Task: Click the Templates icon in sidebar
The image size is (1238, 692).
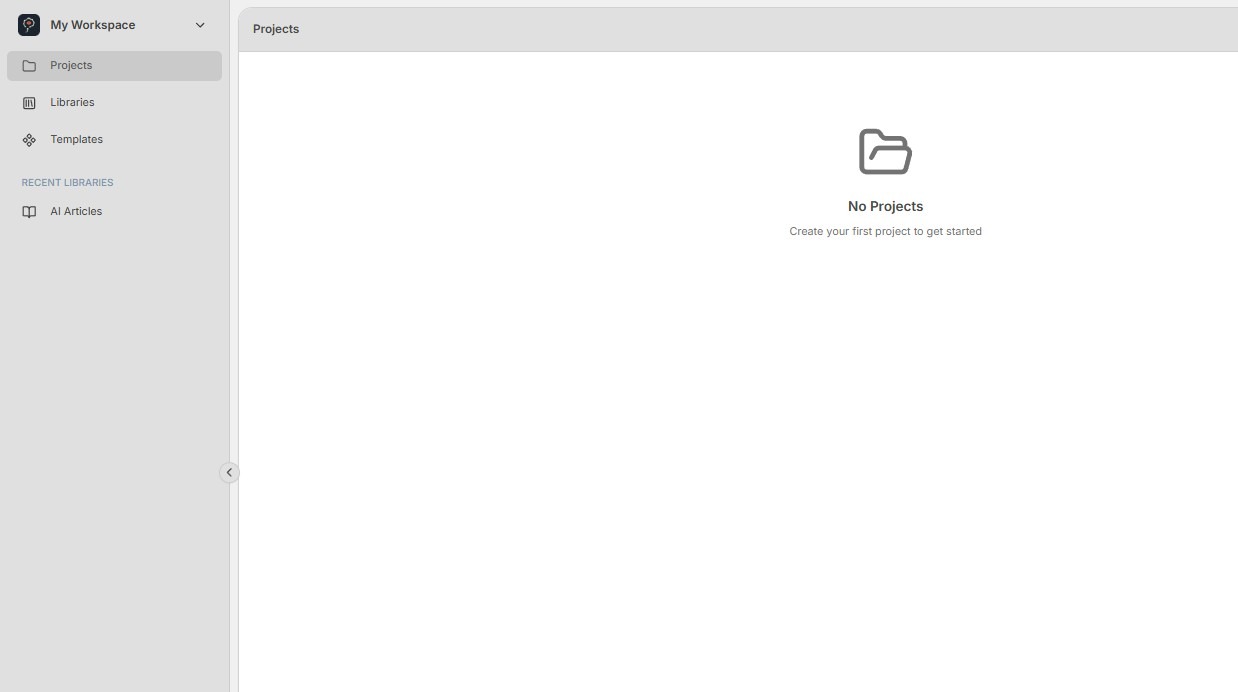Action: pyautogui.click(x=29, y=140)
